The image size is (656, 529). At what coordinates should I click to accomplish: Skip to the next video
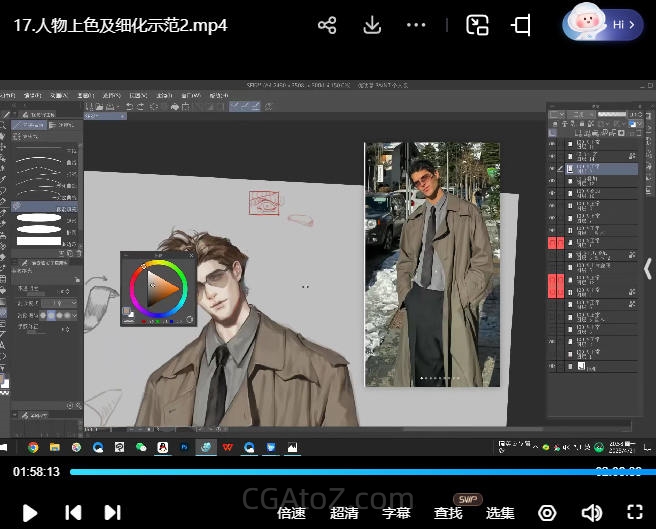(x=112, y=512)
